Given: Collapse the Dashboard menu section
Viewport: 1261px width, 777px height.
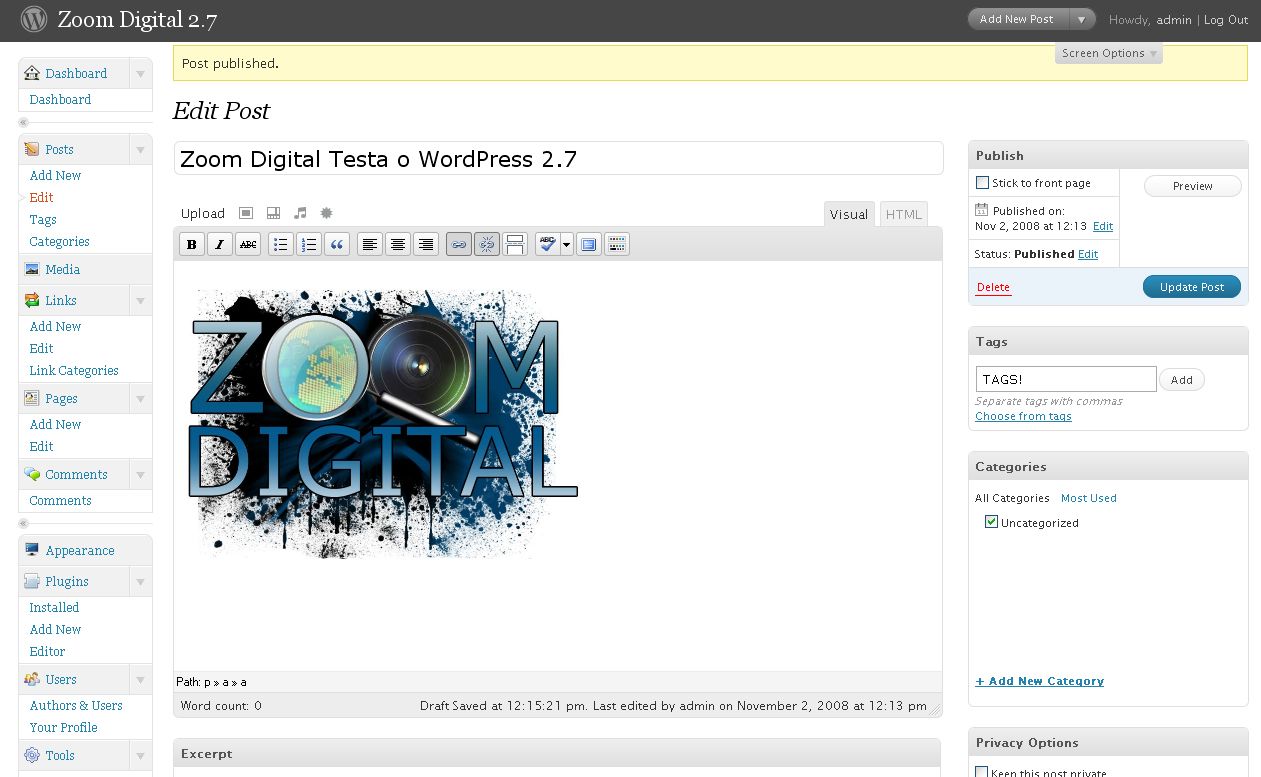Looking at the screenshot, I should point(140,74).
